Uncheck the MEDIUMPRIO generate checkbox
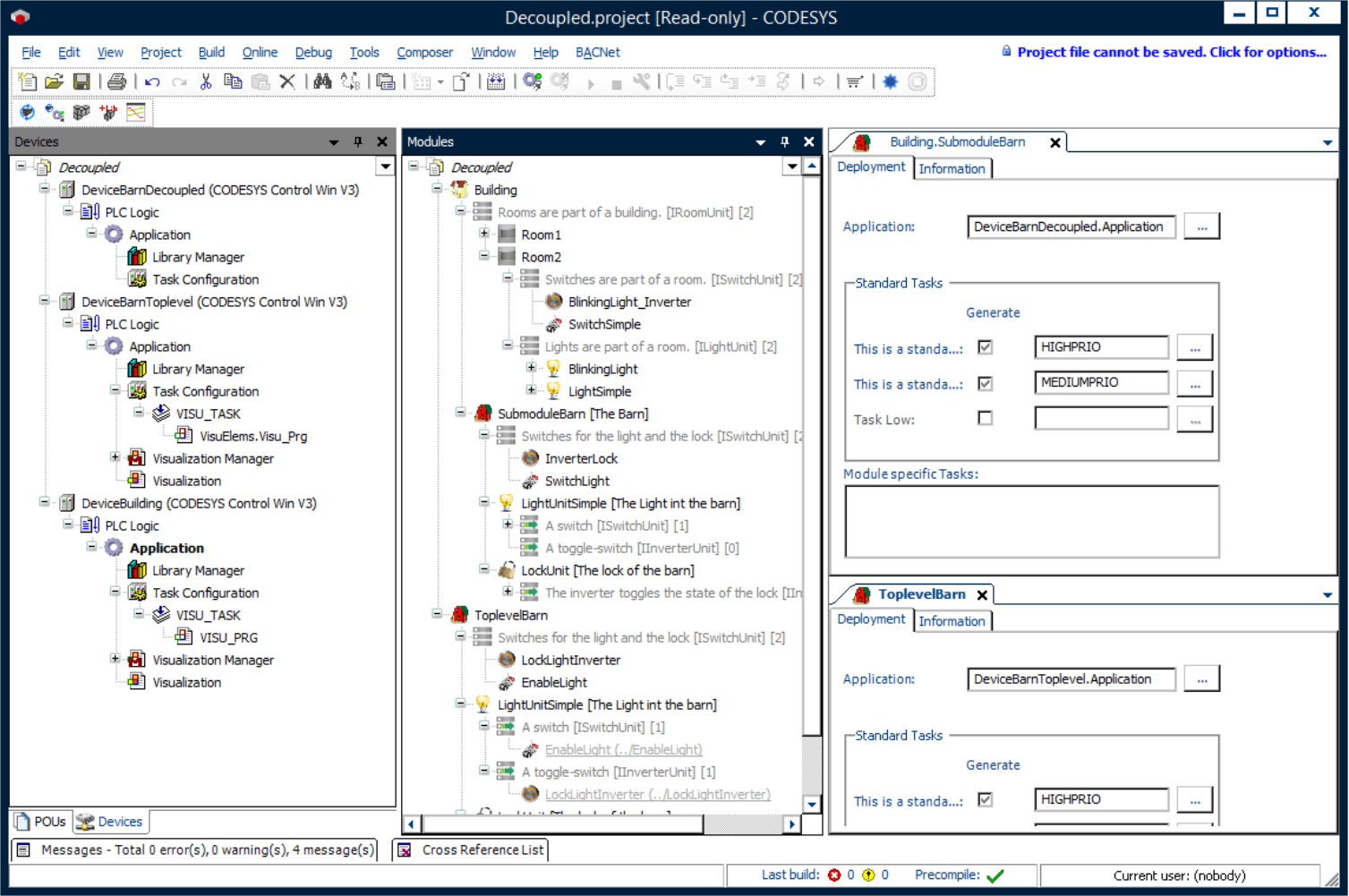Screen dimensions: 1349x896 tap(985, 383)
